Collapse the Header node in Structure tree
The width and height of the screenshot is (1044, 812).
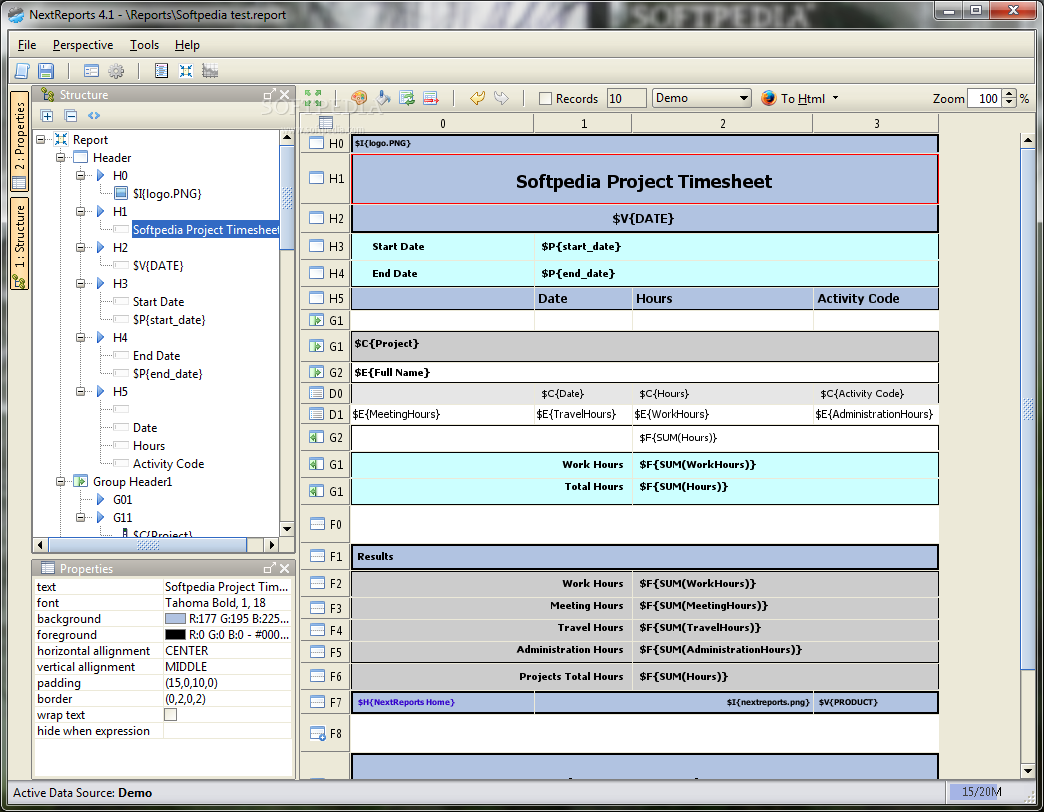tap(61, 157)
